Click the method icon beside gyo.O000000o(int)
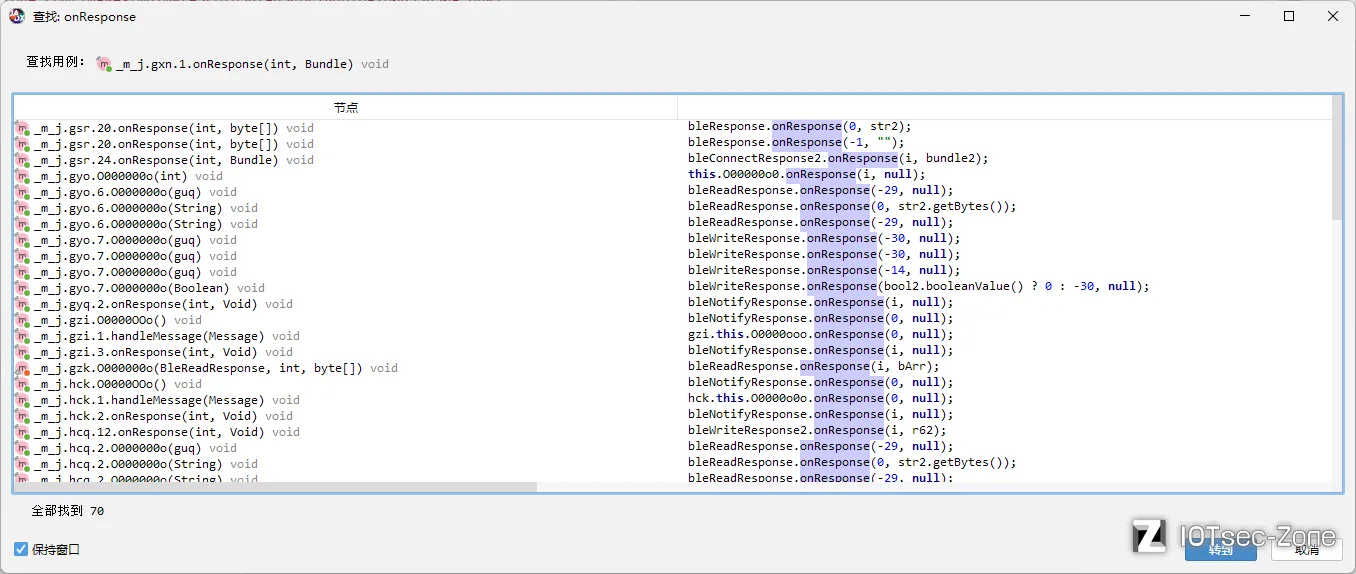This screenshot has width=1356, height=574. pyautogui.click(x=23, y=176)
